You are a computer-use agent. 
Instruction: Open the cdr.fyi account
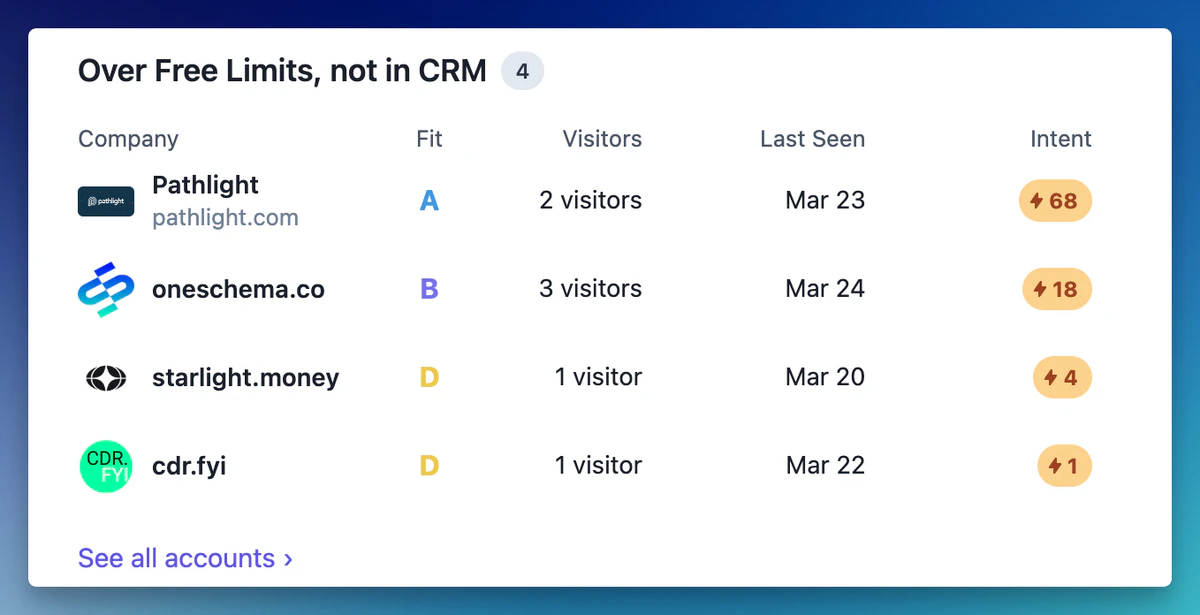point(189,466)
